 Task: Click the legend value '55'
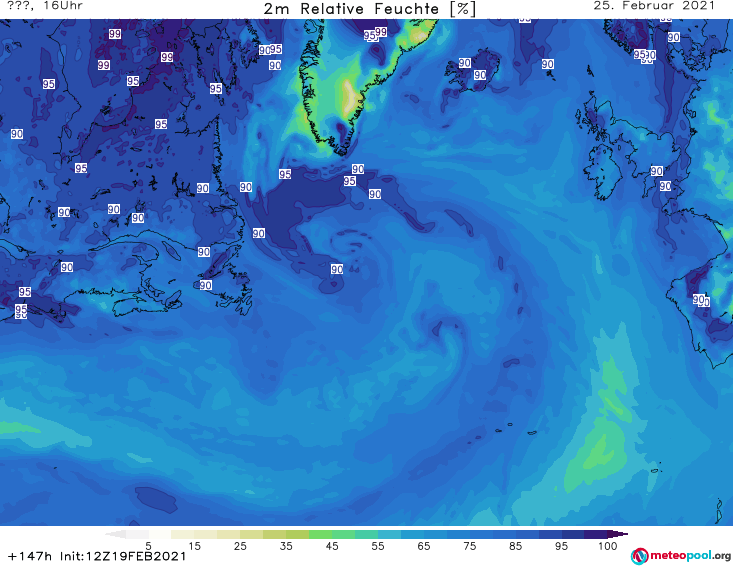(x=378, y=546)
